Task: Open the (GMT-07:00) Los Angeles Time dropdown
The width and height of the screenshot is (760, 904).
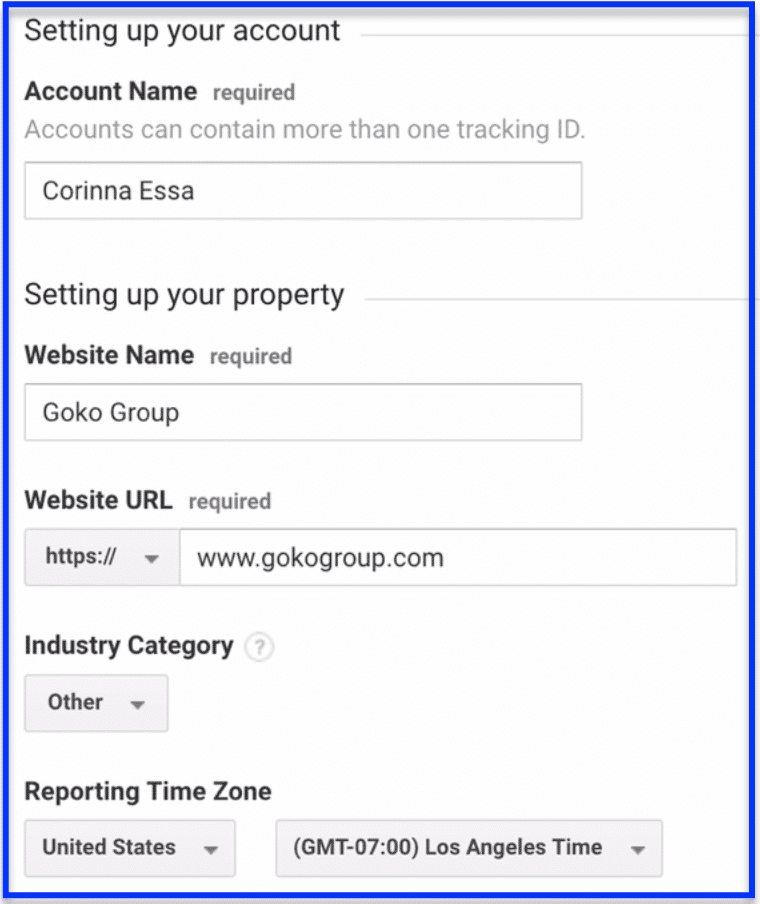Action: [x=468, y=848]
